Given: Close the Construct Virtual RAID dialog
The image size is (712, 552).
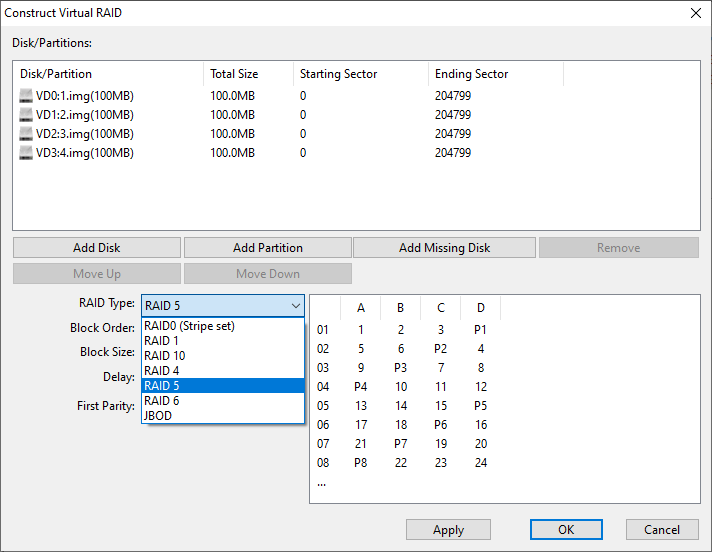Looking at the screenshot, I should pyautogui.click(x=696, y=13).
